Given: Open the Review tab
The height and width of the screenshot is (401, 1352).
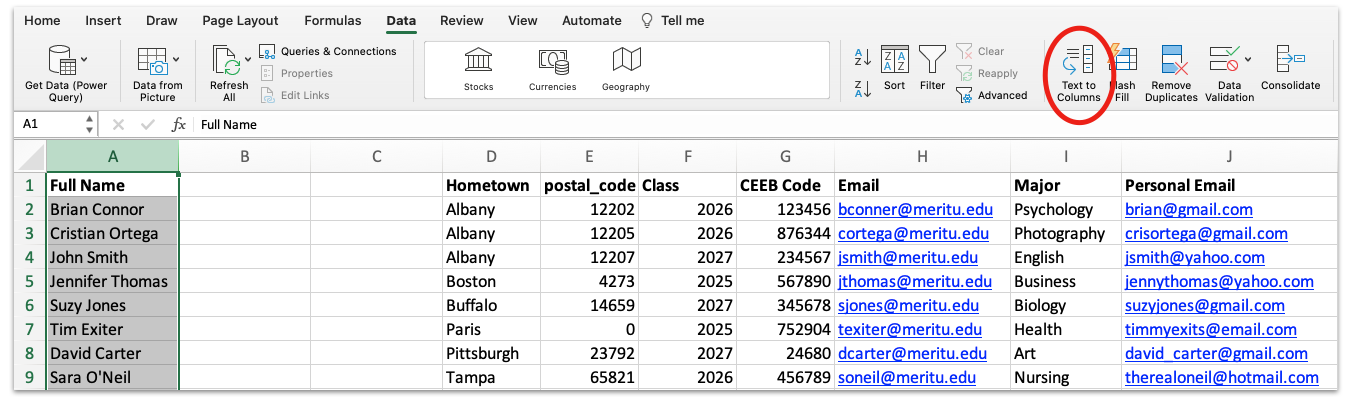Looking at the screenshot, I should coord(462,20).
